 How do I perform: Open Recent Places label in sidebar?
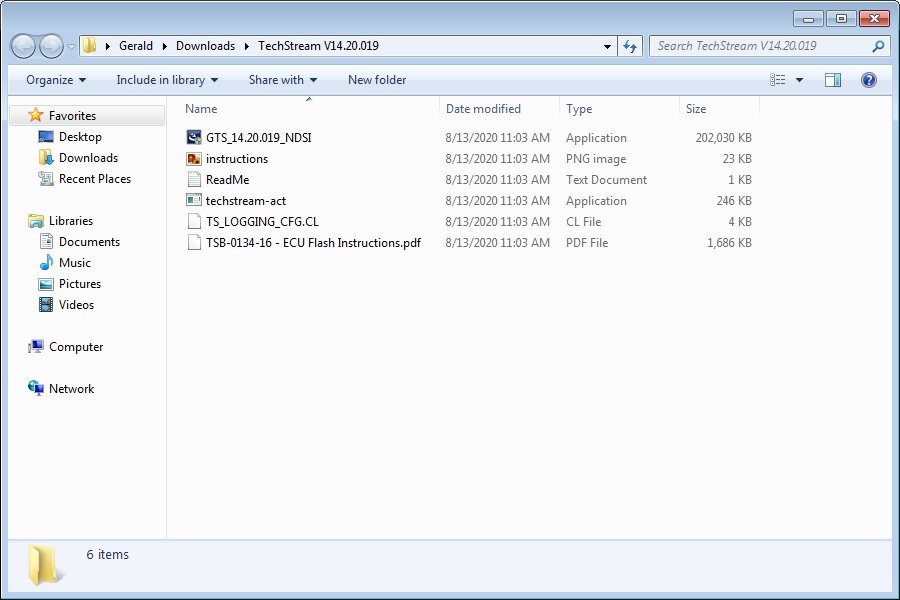click(95, 179)
